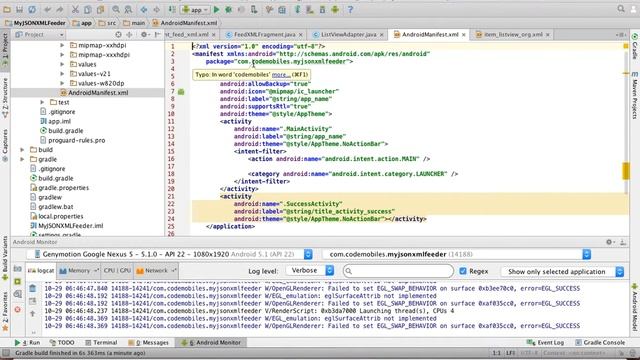
Task: Toggle the Regex checkbox
Action: click(462, 271)
